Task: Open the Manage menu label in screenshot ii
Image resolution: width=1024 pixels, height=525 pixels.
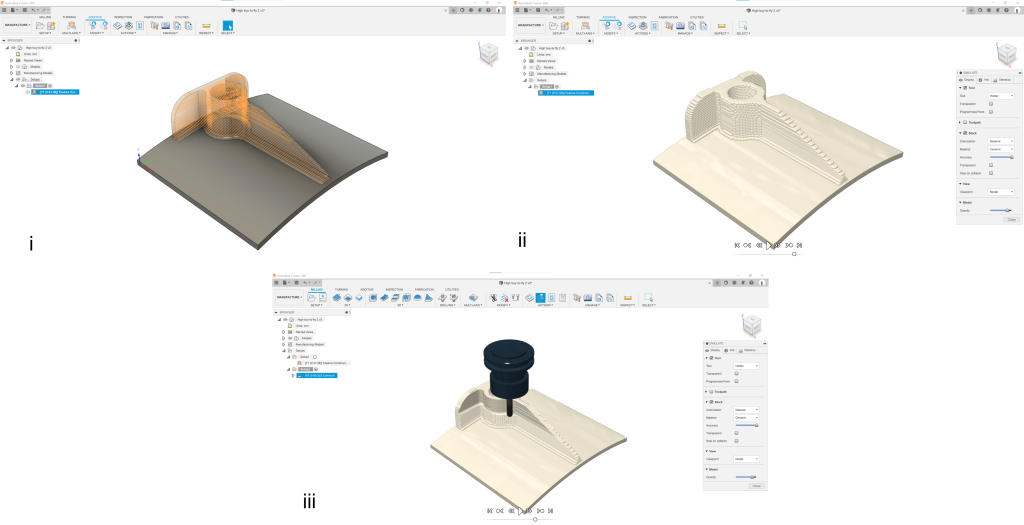Action: (x=684, y=33)
